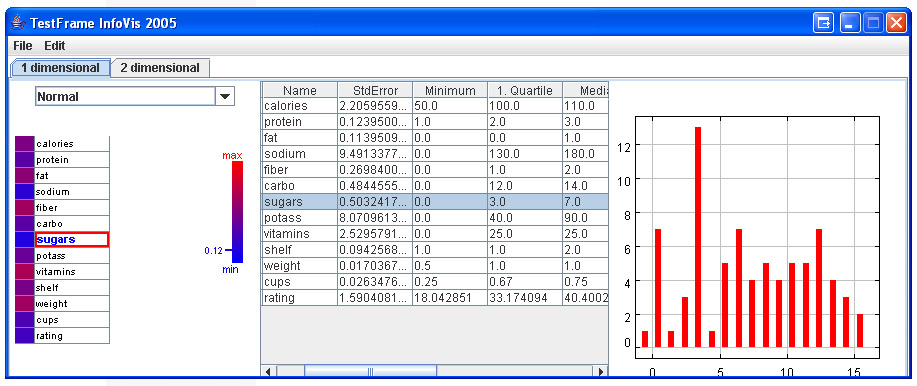
Task: Click the table scrollbar right arrow
Action: pos(601,371)
